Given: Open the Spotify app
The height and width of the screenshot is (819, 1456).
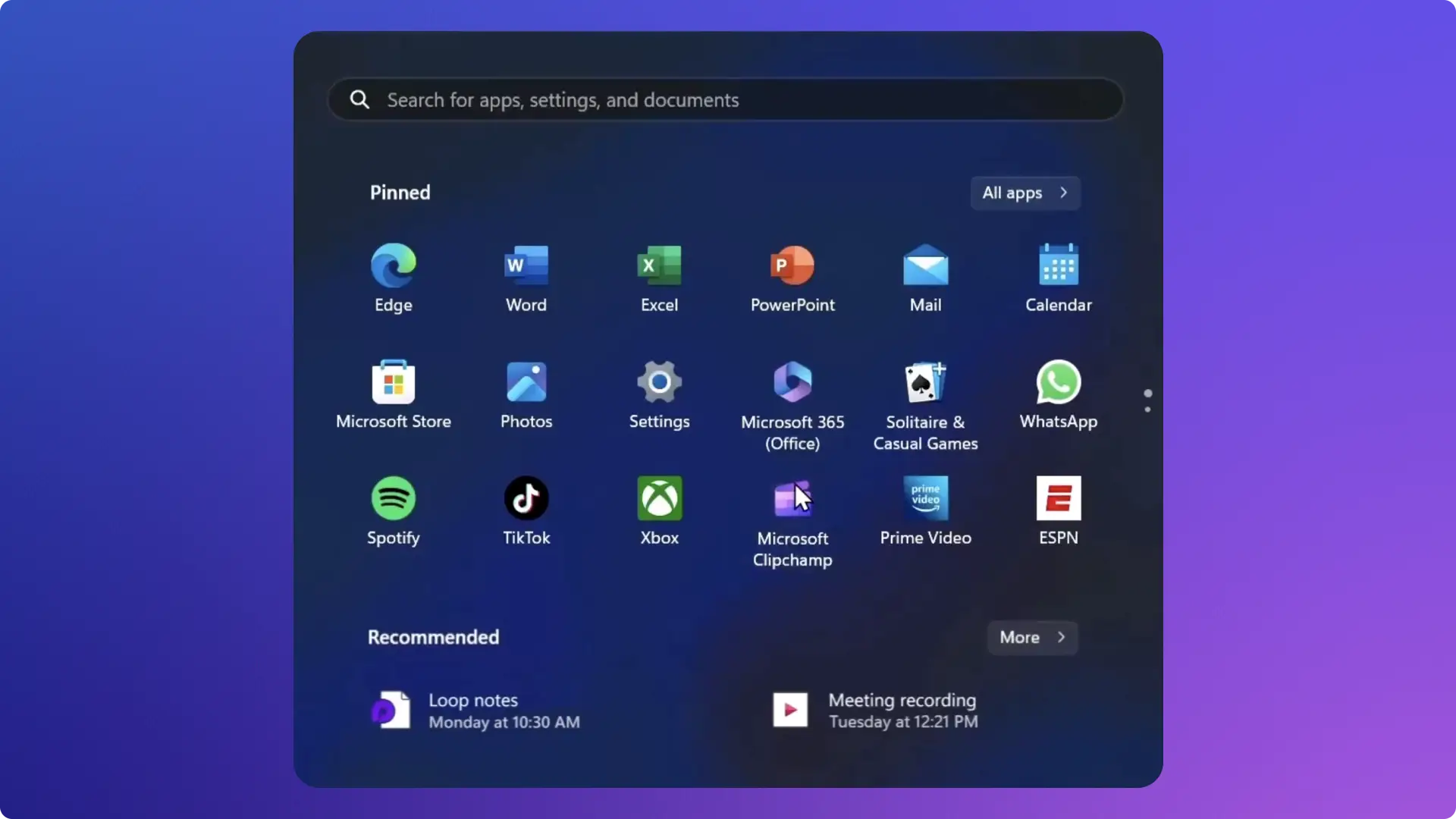Looking at the screenshot, I should click(x=393, y=498).
